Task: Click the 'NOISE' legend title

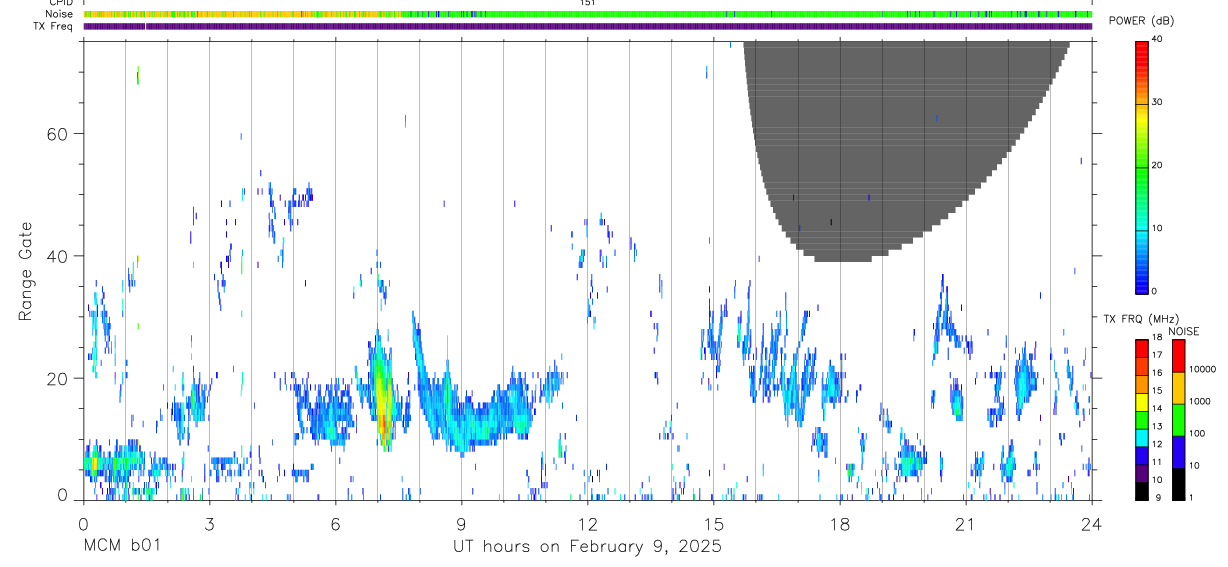Action: point(1184,331)
